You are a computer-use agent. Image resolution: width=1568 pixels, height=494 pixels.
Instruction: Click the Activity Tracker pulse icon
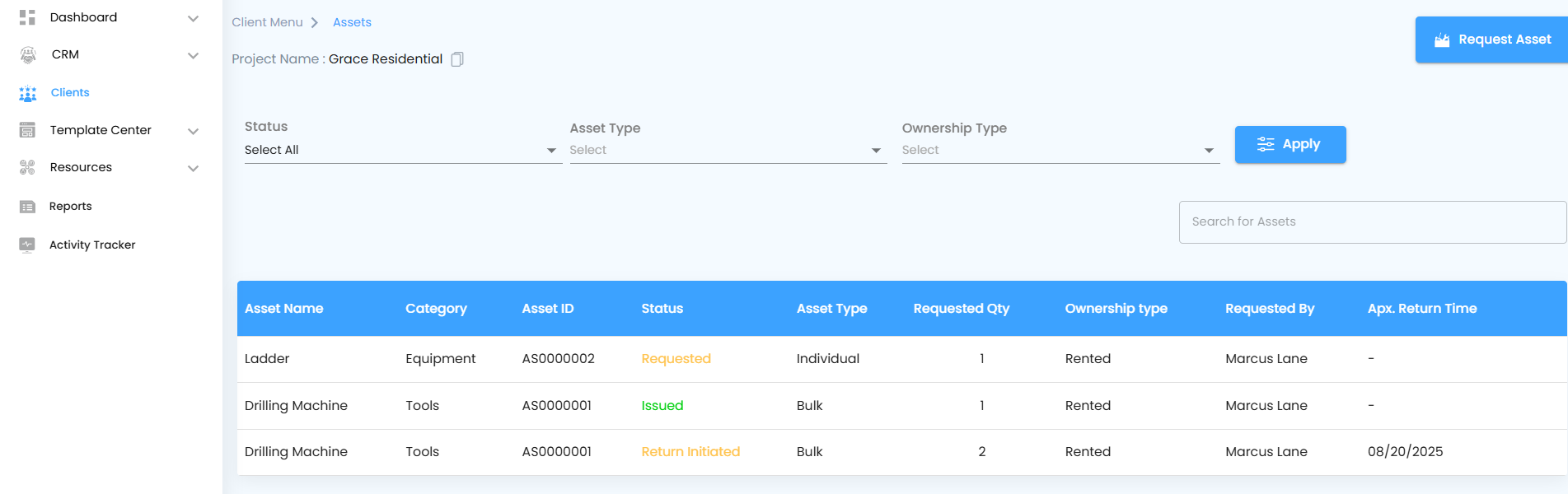27,245
